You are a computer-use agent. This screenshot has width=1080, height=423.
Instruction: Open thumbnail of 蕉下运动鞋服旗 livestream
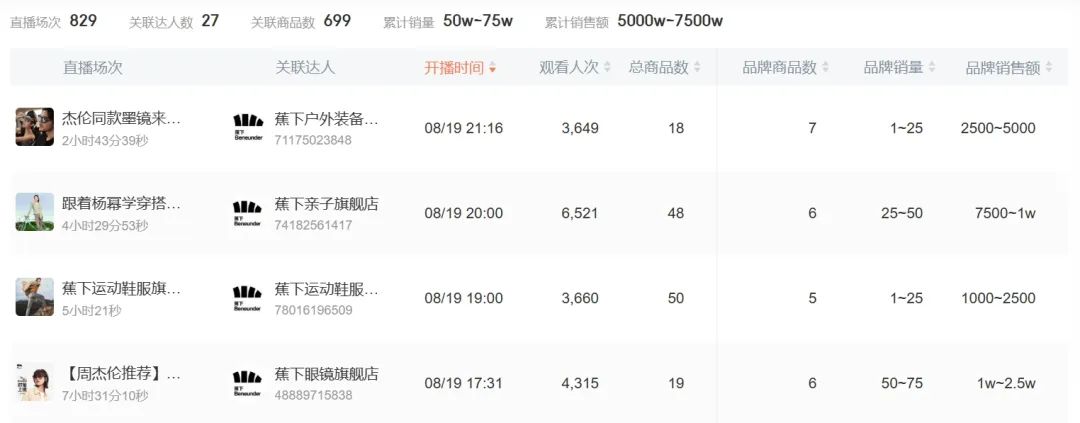click(x=34, y=297)
